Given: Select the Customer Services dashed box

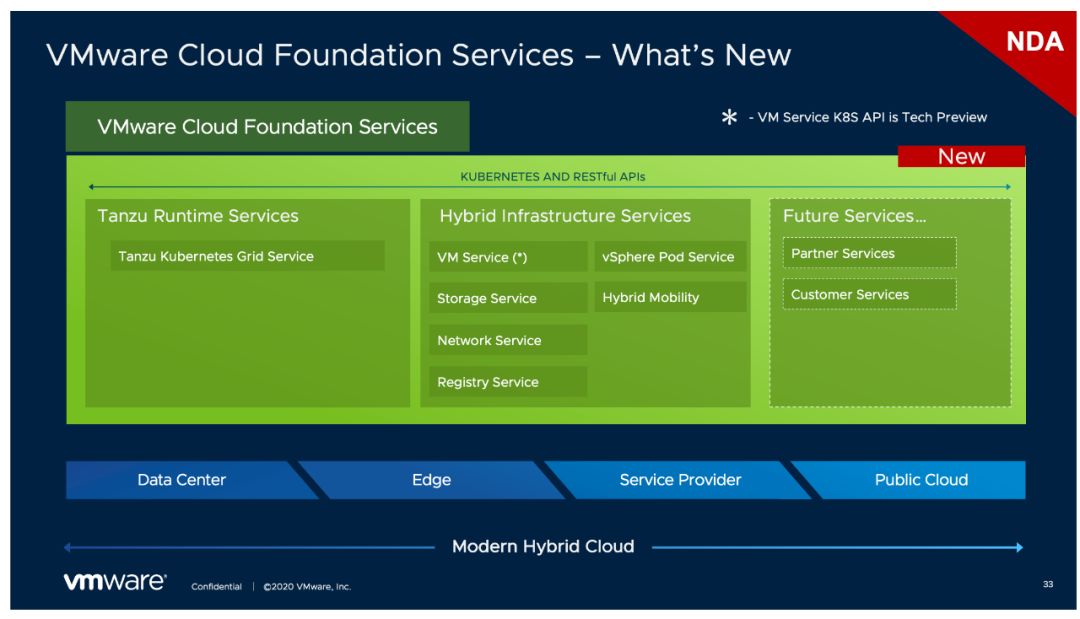Looking at the screenshot, I should point(869,294).
